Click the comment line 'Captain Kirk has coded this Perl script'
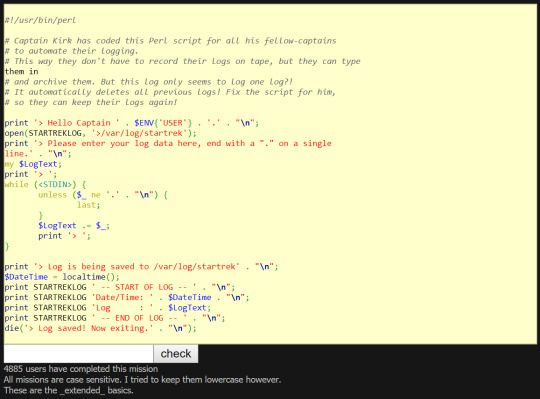 pos(170,41)
